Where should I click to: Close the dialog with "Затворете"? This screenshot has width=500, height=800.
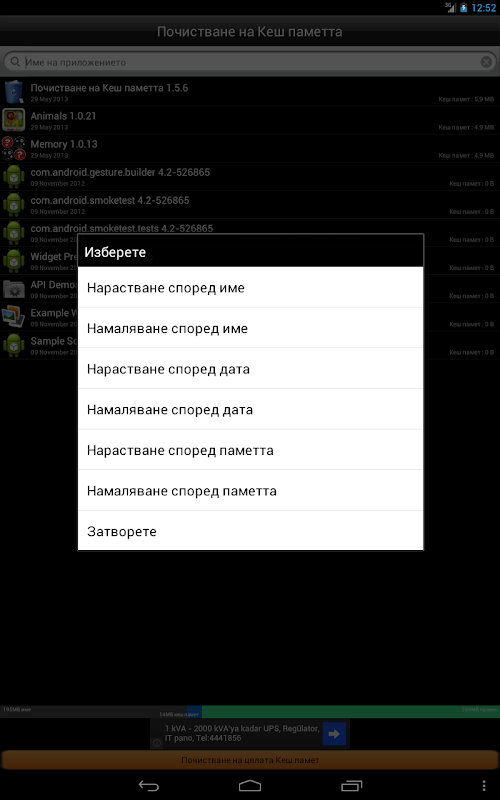click(x=251, y=531)
